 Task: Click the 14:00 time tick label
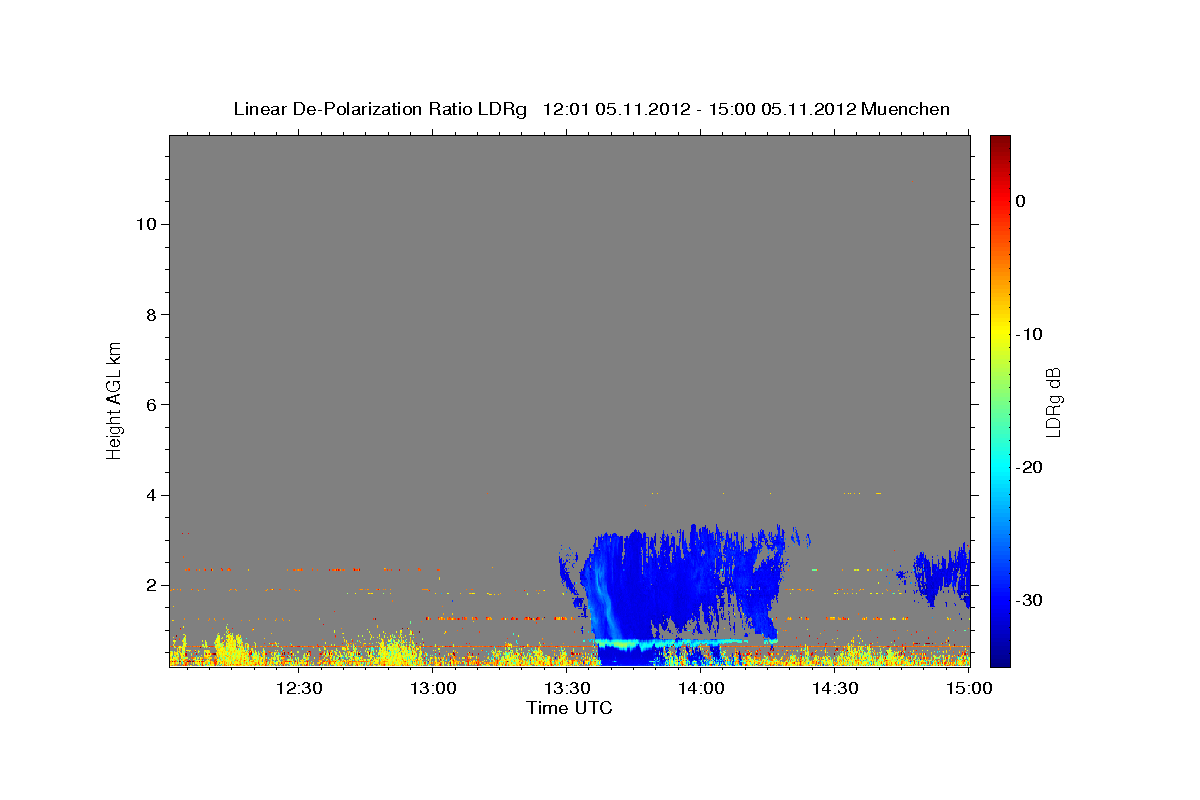pos(701,688)
